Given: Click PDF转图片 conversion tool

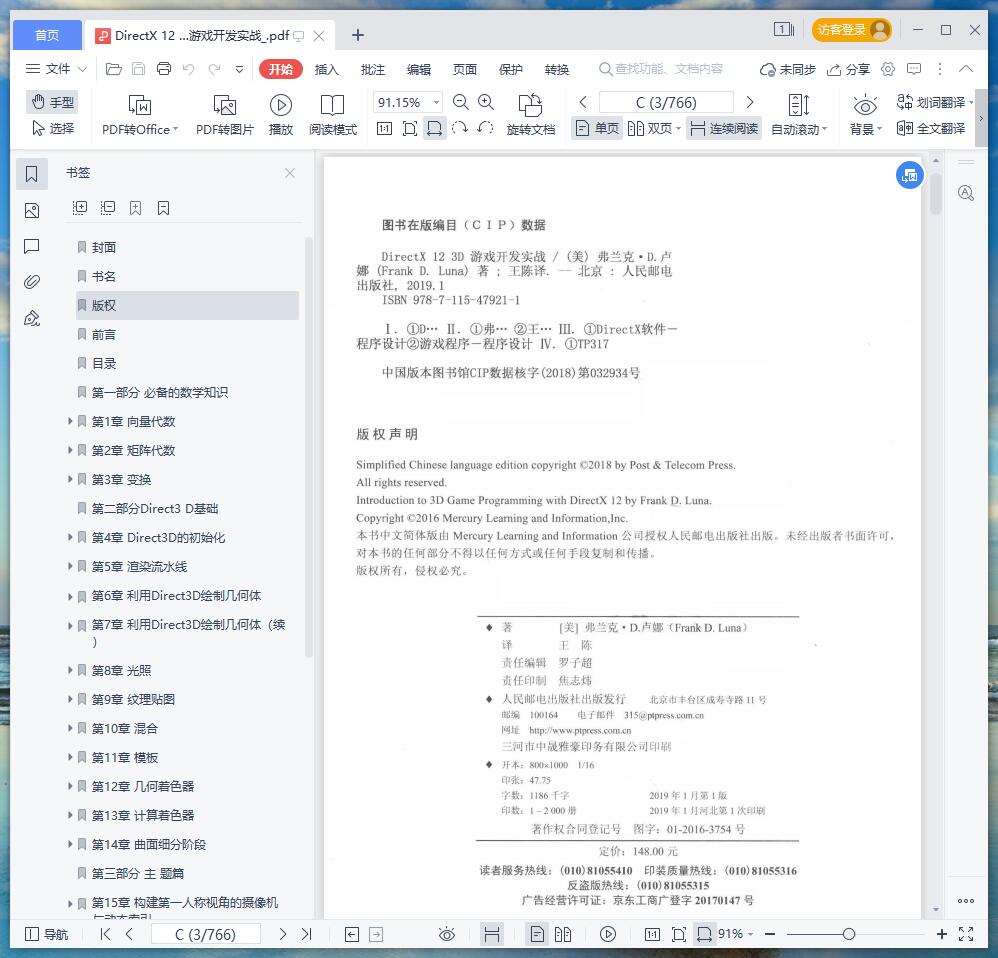Looking at the screenshot, I should (225, 115).
